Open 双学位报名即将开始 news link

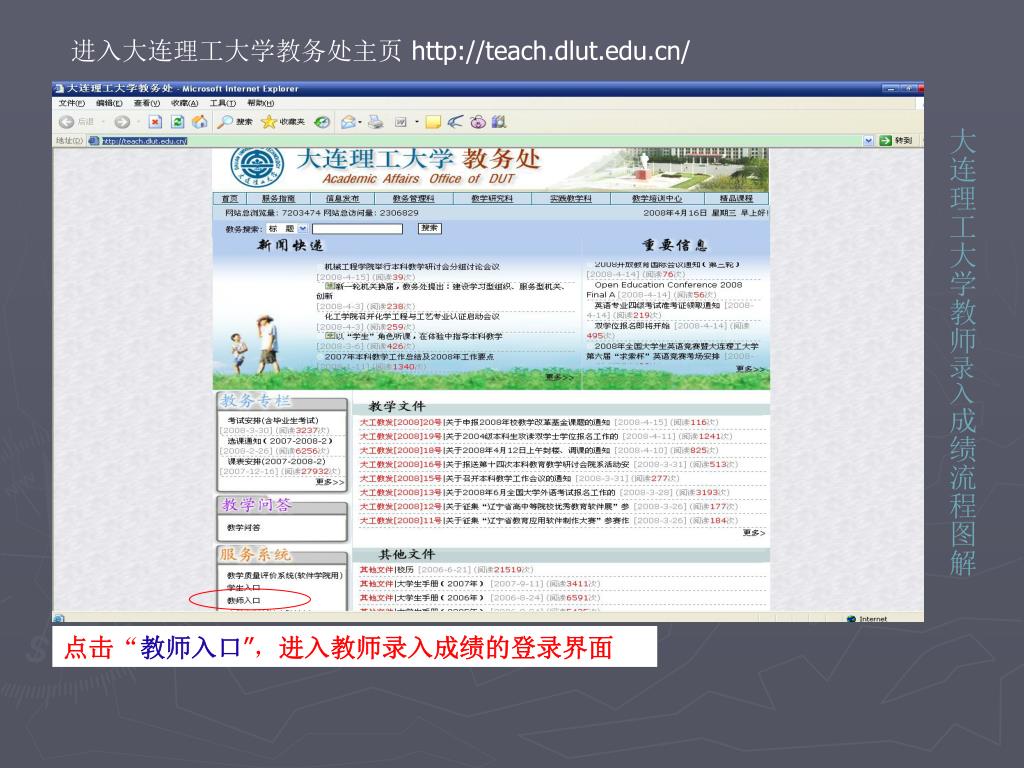click(x=632, y=325)
